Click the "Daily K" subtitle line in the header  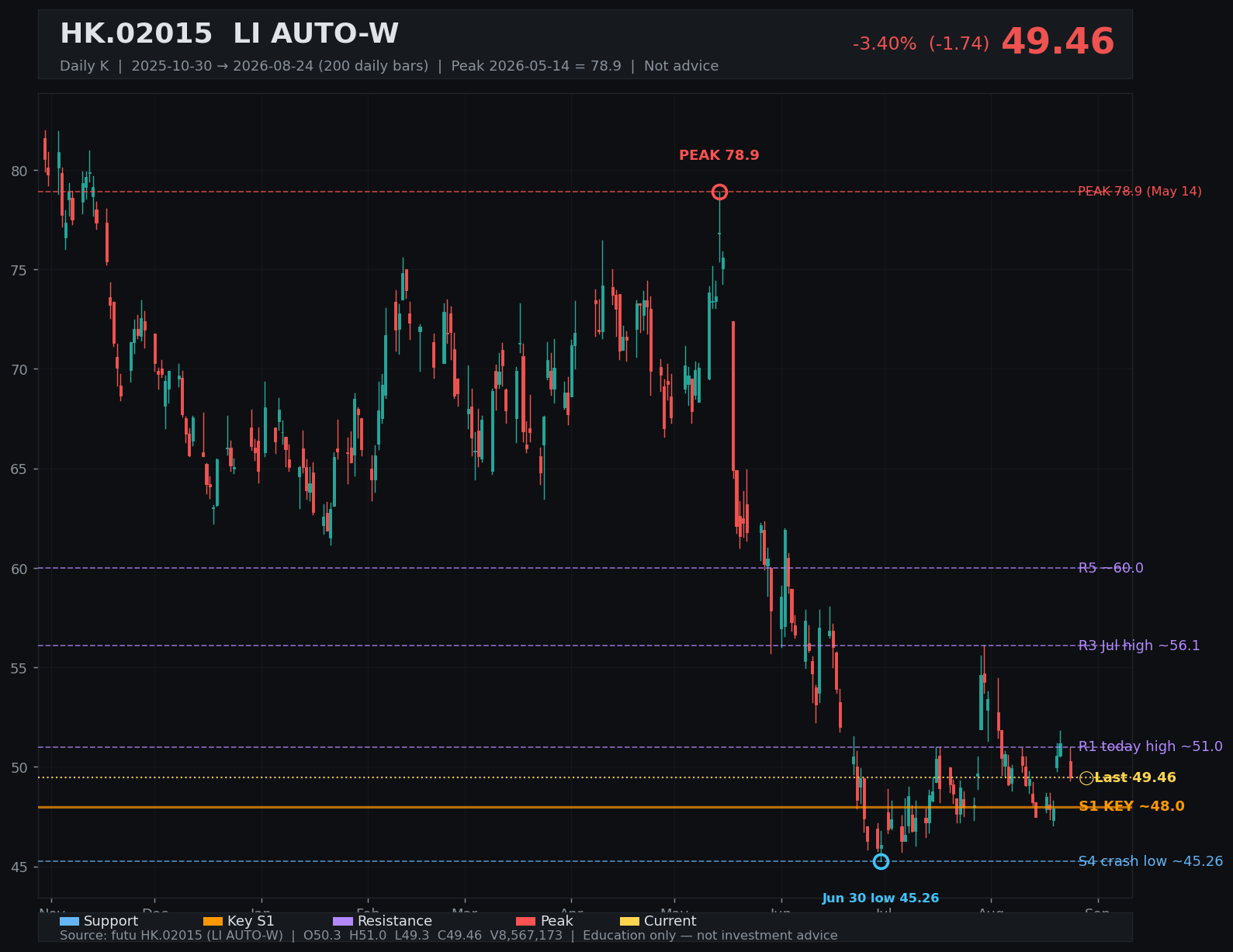389,66
